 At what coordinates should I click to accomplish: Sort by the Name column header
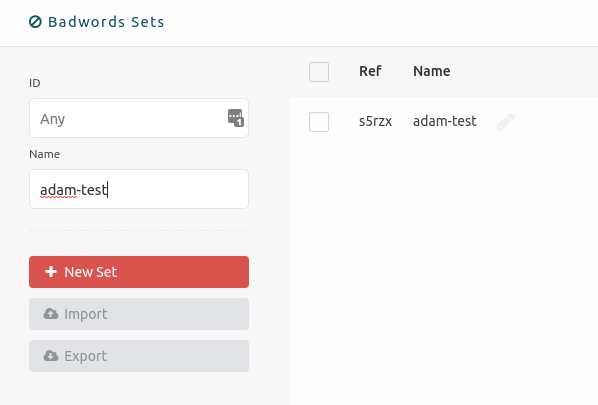(x=432, y=71)
